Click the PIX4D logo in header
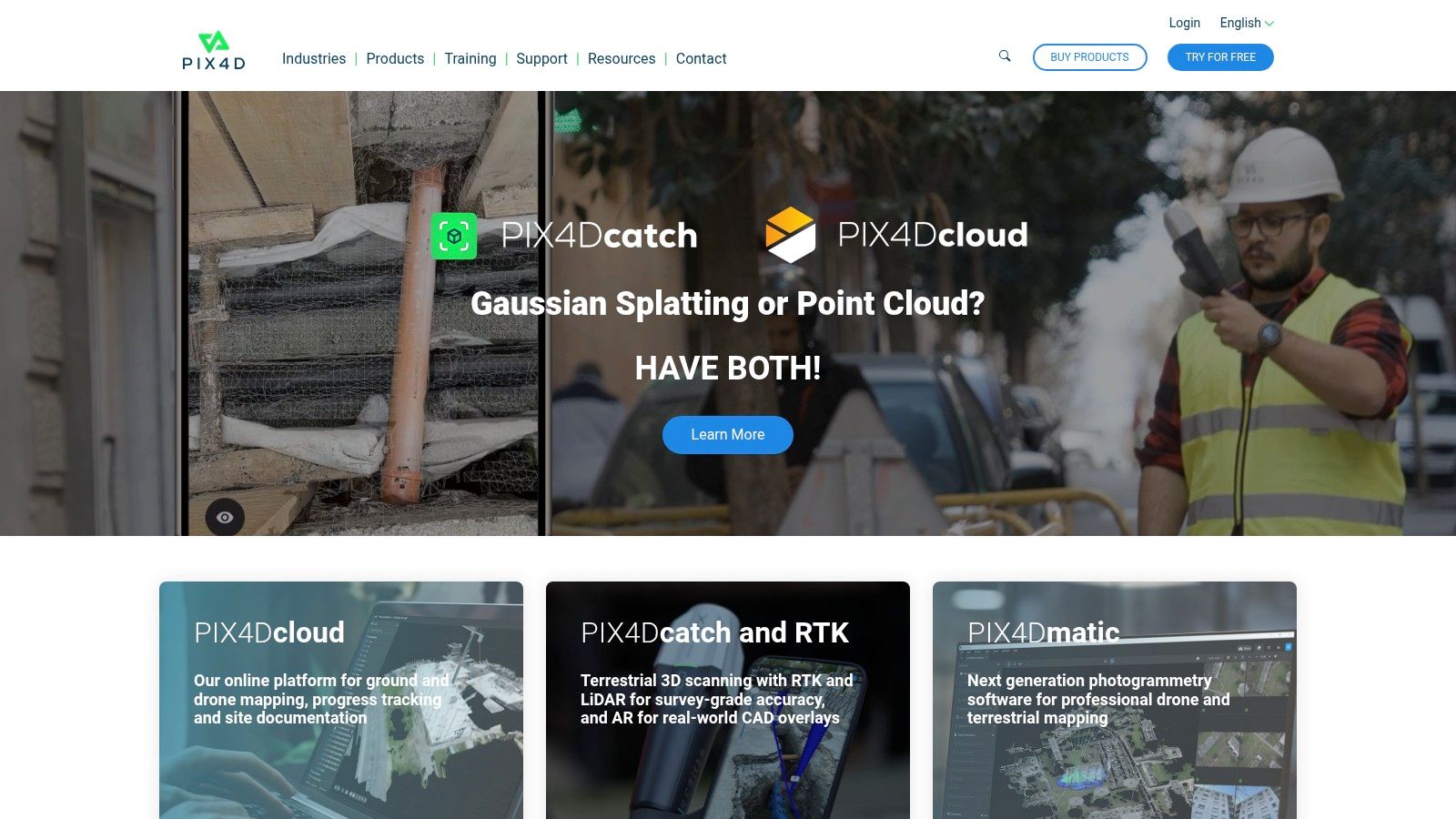Screen dimensions: 1456x819 (214, 51)
